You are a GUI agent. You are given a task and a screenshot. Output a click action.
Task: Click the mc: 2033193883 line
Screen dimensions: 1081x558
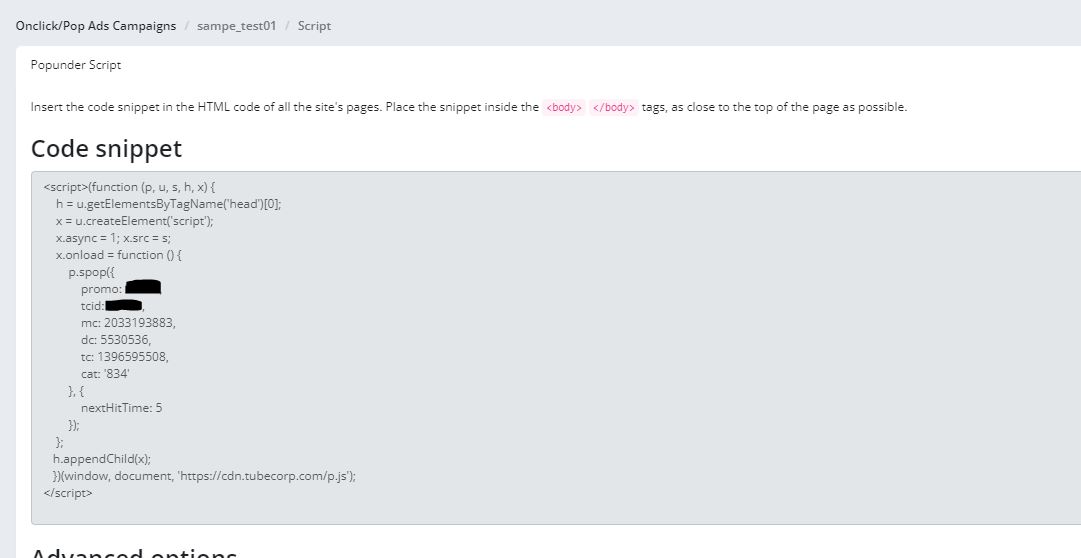pos(128,323)
